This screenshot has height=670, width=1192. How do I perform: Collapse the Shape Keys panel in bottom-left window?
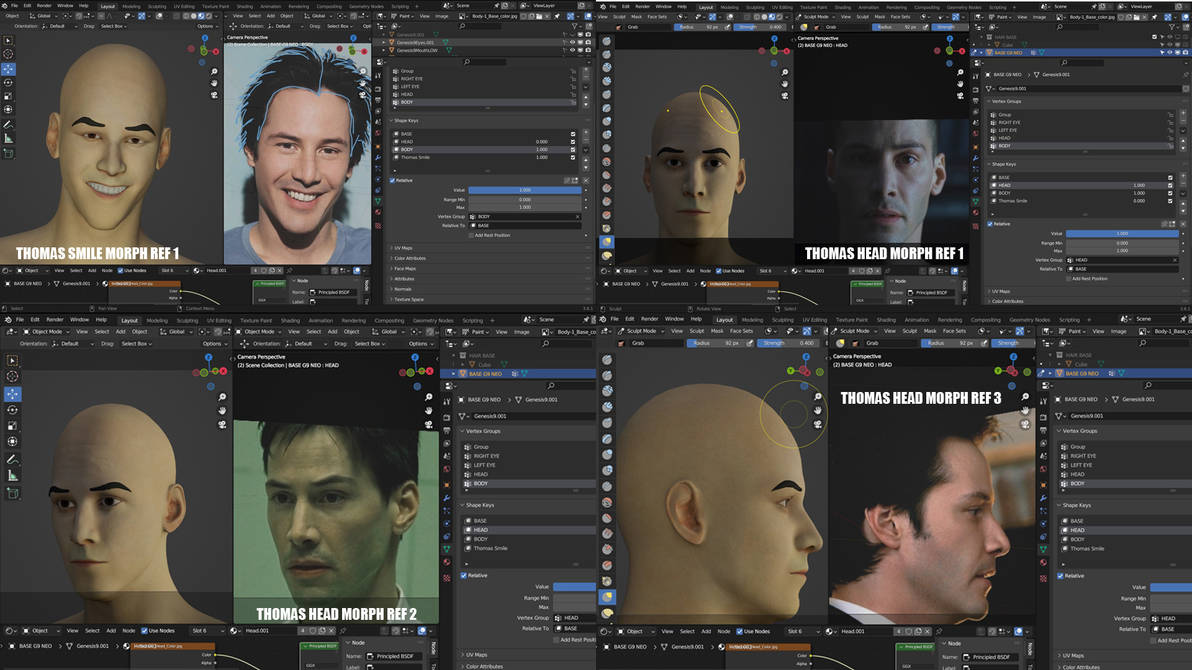480,505
